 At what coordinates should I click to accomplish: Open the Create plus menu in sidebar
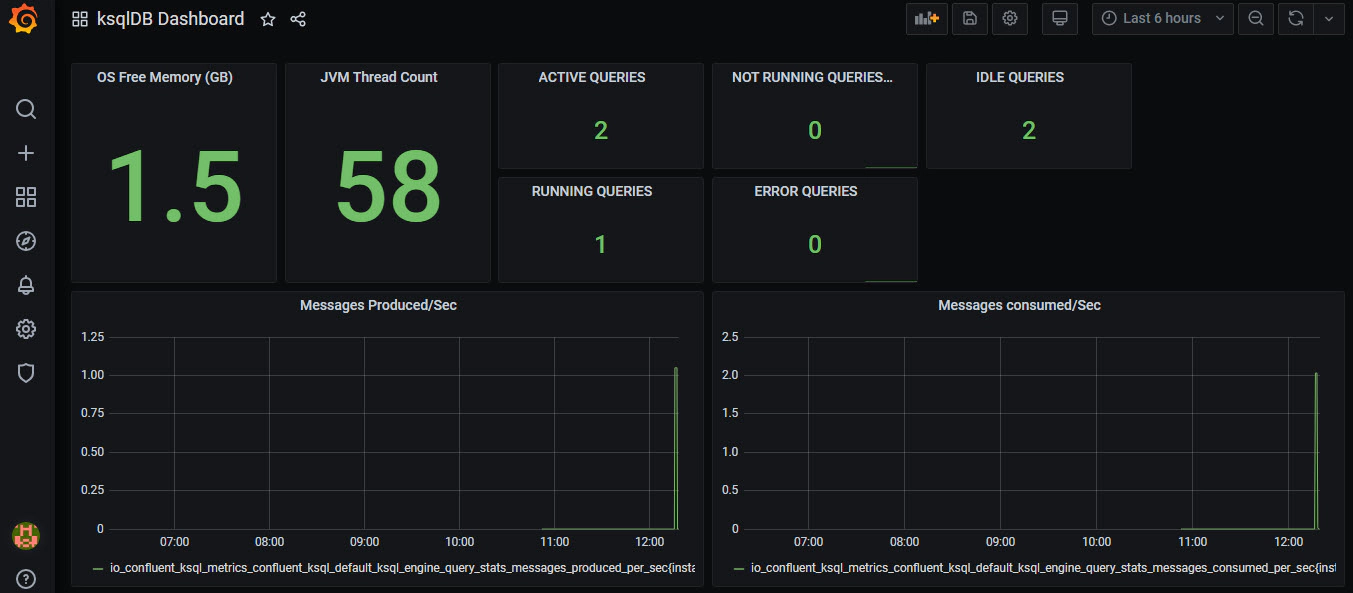click(26, 153)
